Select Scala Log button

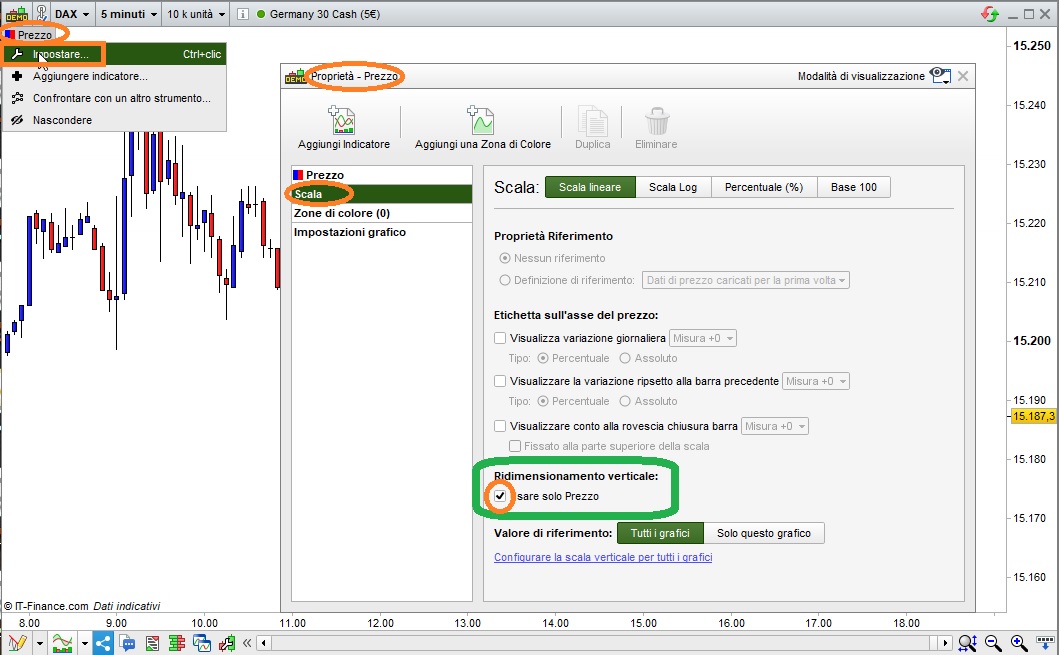coord(673,187)
